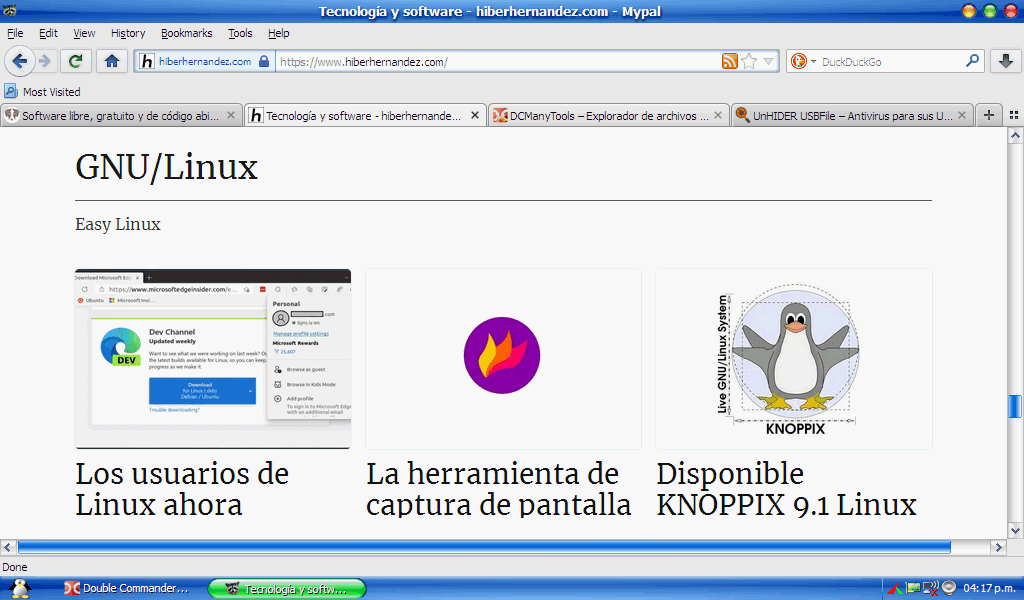
Task: Close the Tecnología y software tab
Action: click(475, 115)
